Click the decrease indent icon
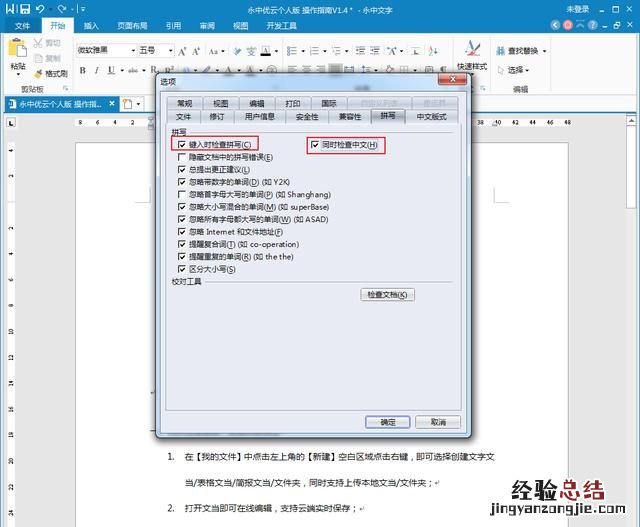The width and height of the screenshot is (640, 527). (x=360, y=51)
